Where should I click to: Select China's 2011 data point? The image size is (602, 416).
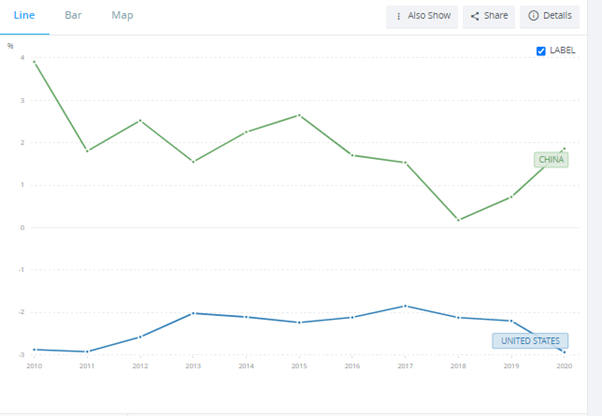(x=87, y=151)
